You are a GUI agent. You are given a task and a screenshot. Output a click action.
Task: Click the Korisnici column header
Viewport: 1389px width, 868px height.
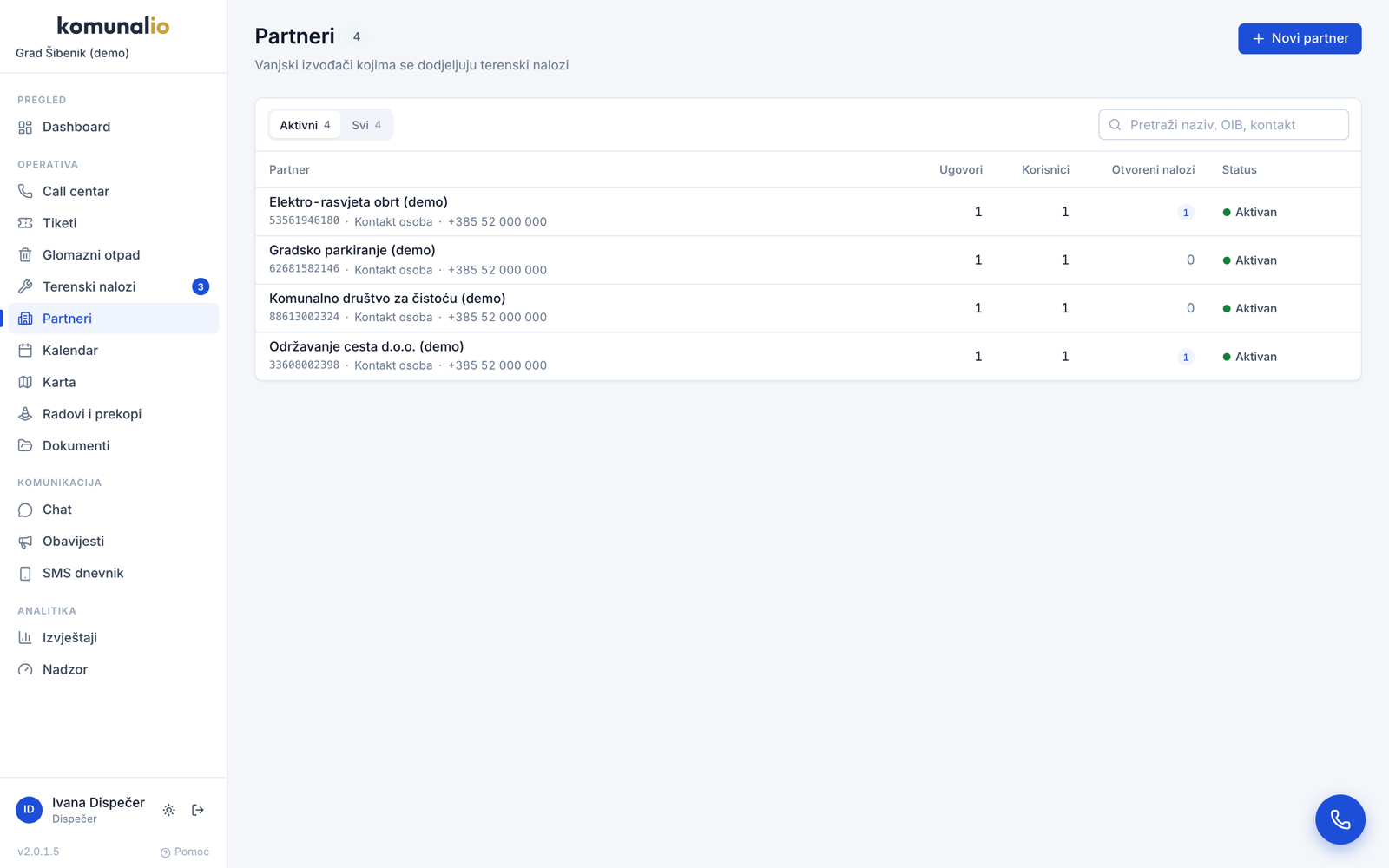[1045, 170]
